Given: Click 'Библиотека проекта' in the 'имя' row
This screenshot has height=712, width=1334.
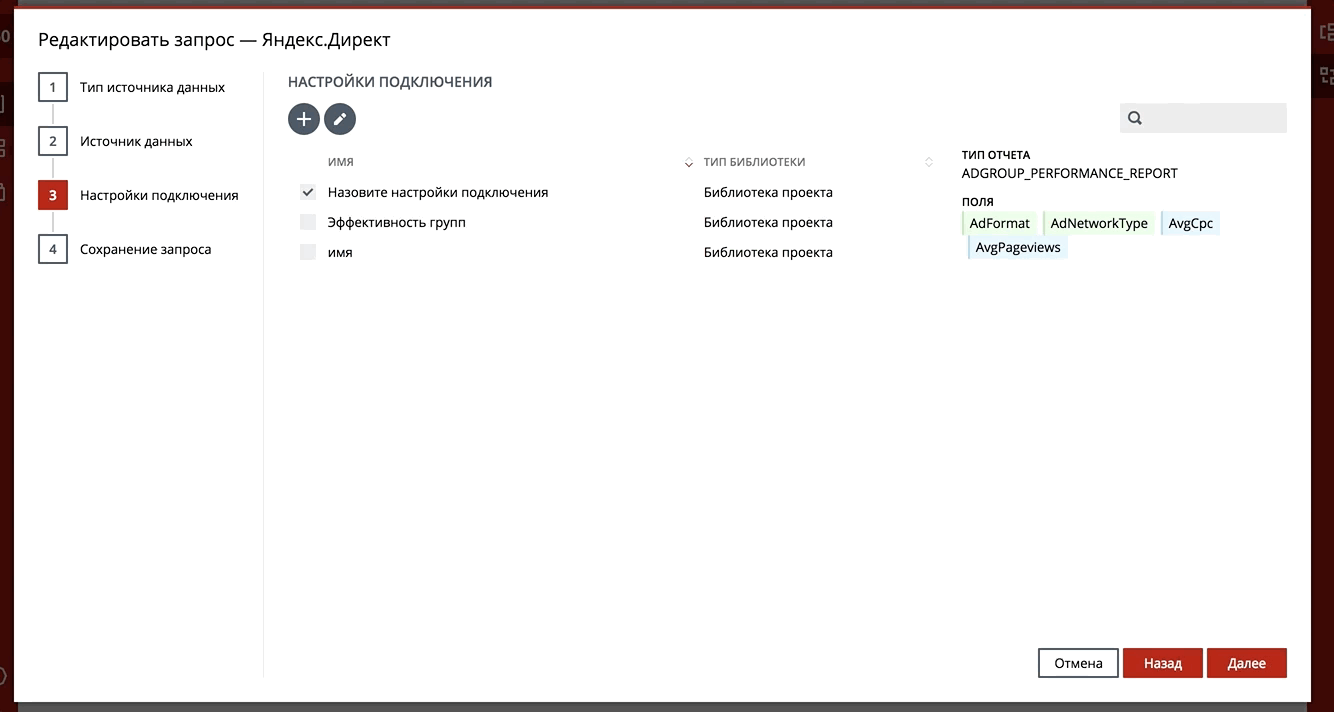Looking at the screenshot, I should [768, 252].
